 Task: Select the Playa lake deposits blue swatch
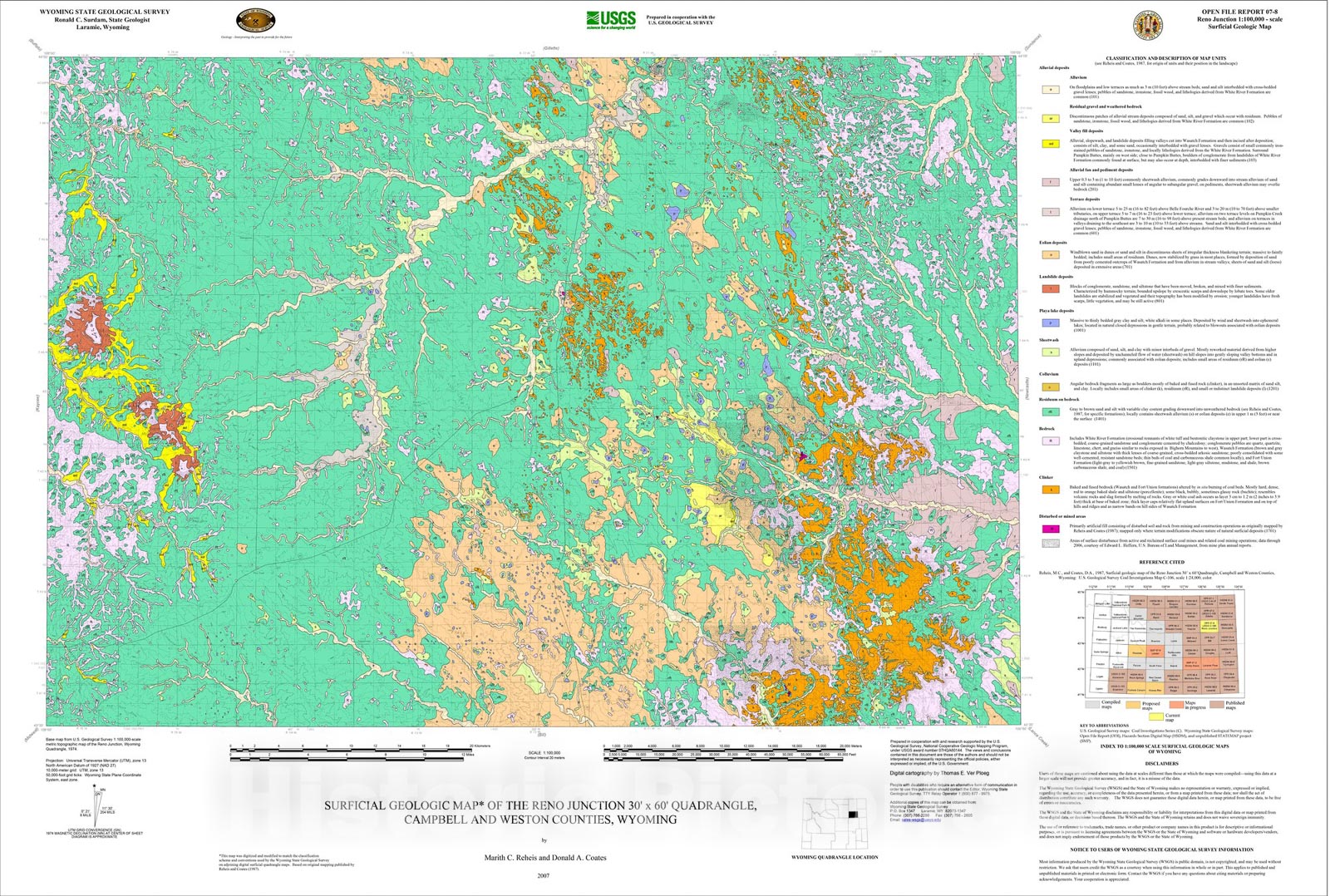[1051, 322]
